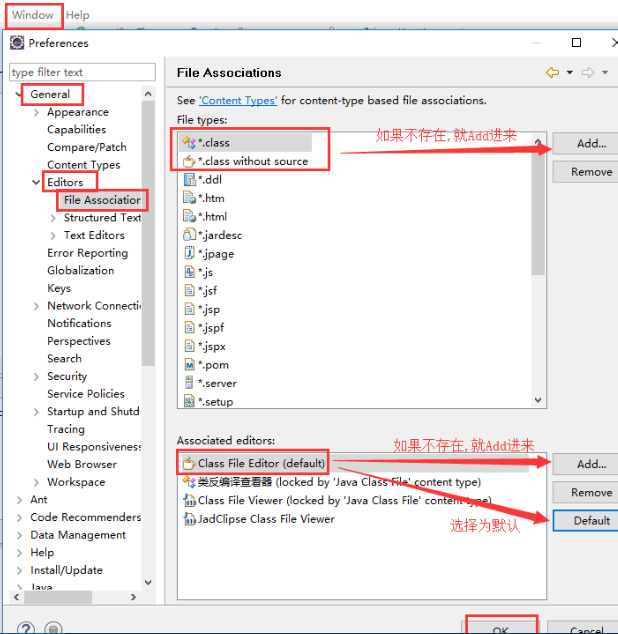The width and height of the screenshot is (618, 634).
Task: Select Globalization tree item
Action: coord(80,271)
